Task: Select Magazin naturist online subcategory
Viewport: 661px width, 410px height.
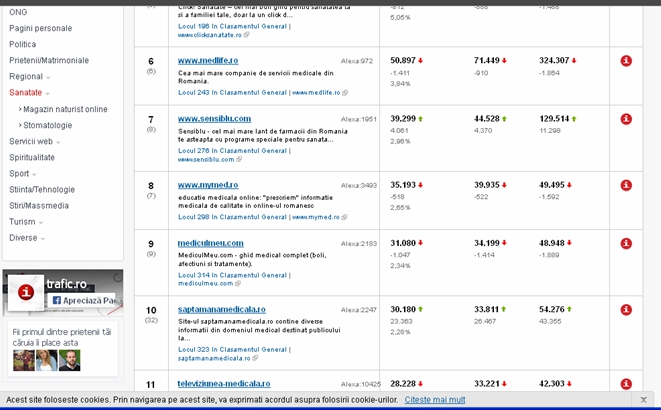Action: point(66,109)
